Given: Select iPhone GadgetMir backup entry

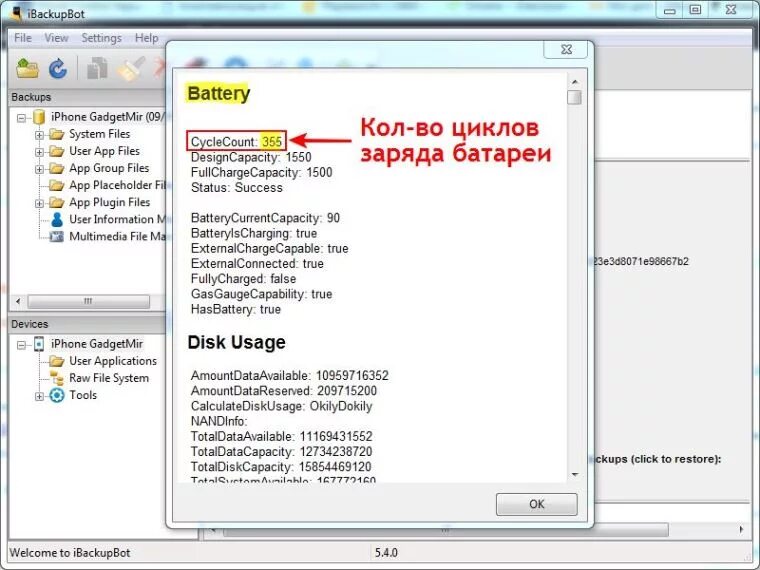Looking at the screenshot, I should (x=108, y=117).
